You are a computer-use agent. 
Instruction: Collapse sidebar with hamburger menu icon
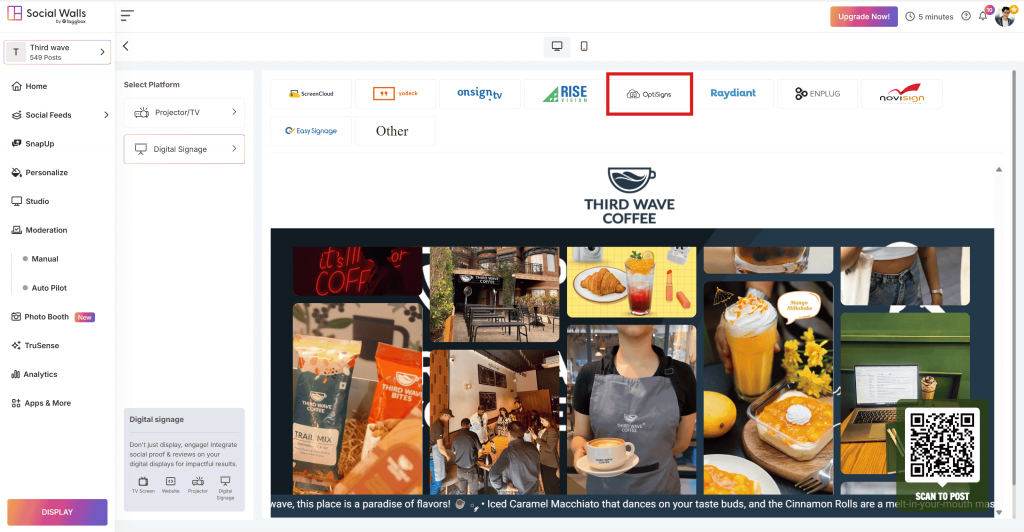pyautogui.click(x=127, y=16)
